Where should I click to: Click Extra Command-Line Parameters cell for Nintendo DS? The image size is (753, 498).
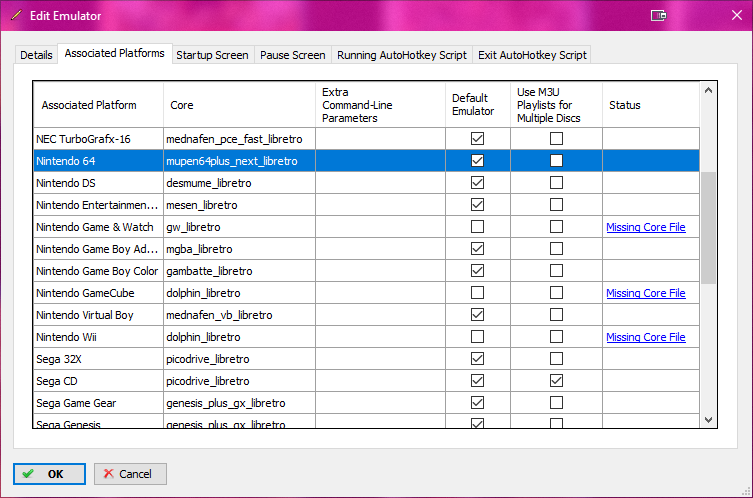click(380, 183)
